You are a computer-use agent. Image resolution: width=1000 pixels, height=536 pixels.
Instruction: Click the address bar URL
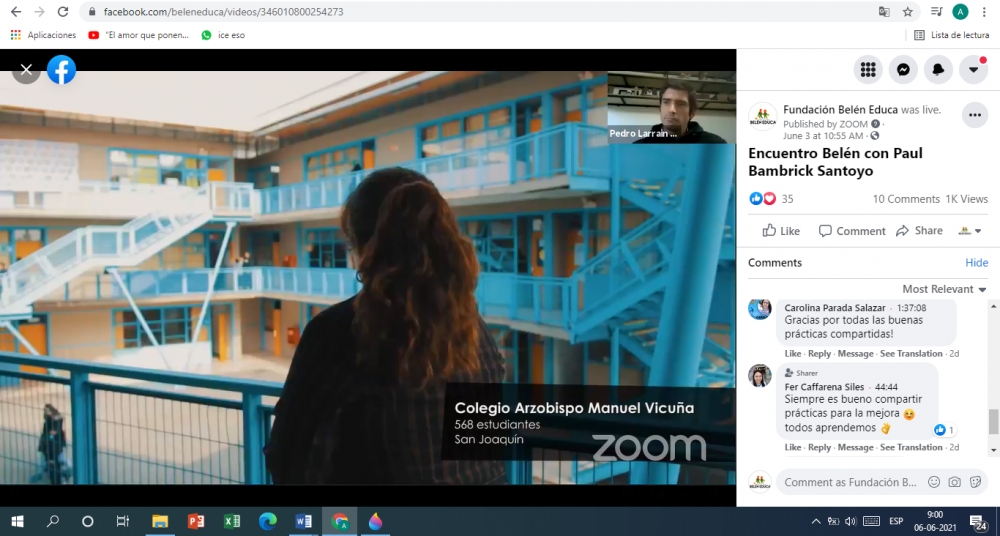click(223, 11)
